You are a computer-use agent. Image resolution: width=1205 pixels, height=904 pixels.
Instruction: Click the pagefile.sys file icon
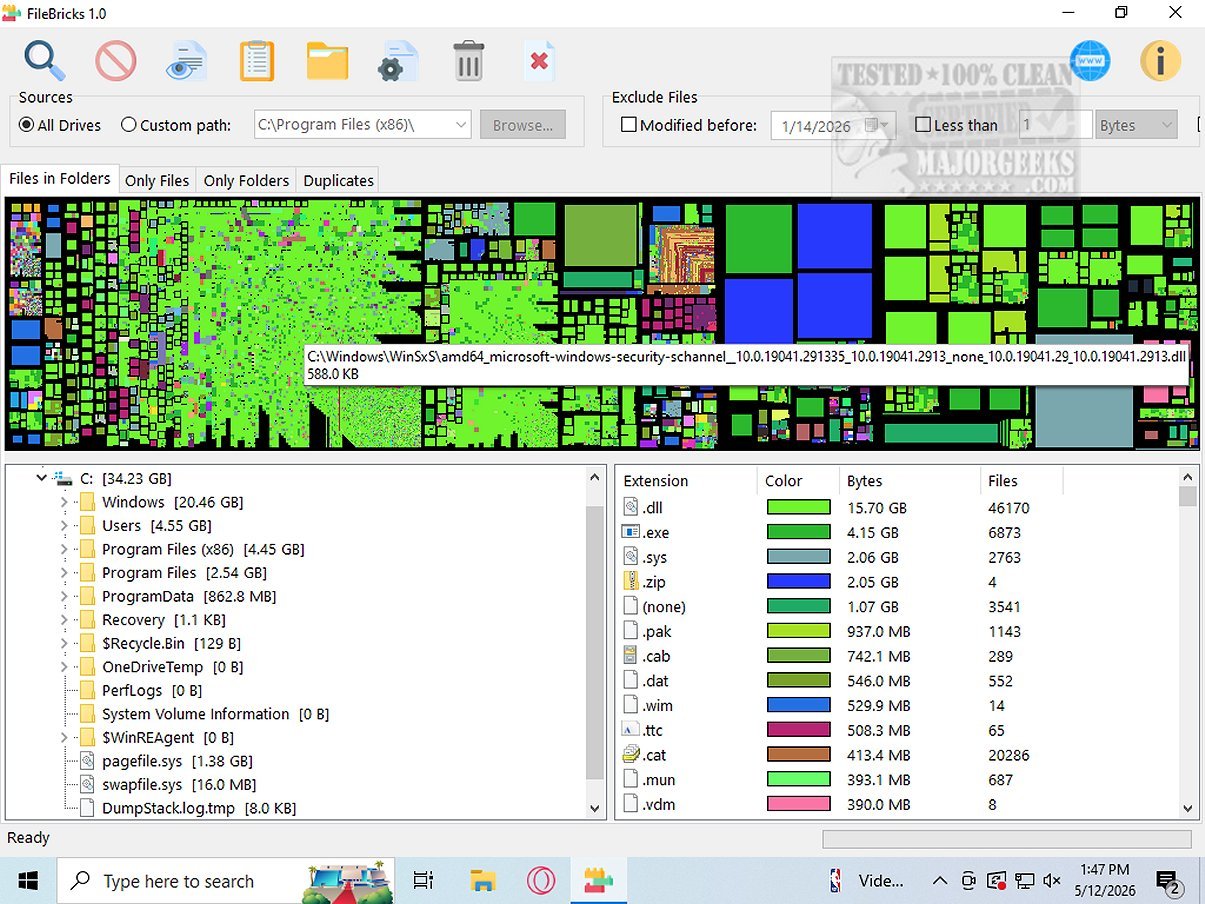coord(87,761)
